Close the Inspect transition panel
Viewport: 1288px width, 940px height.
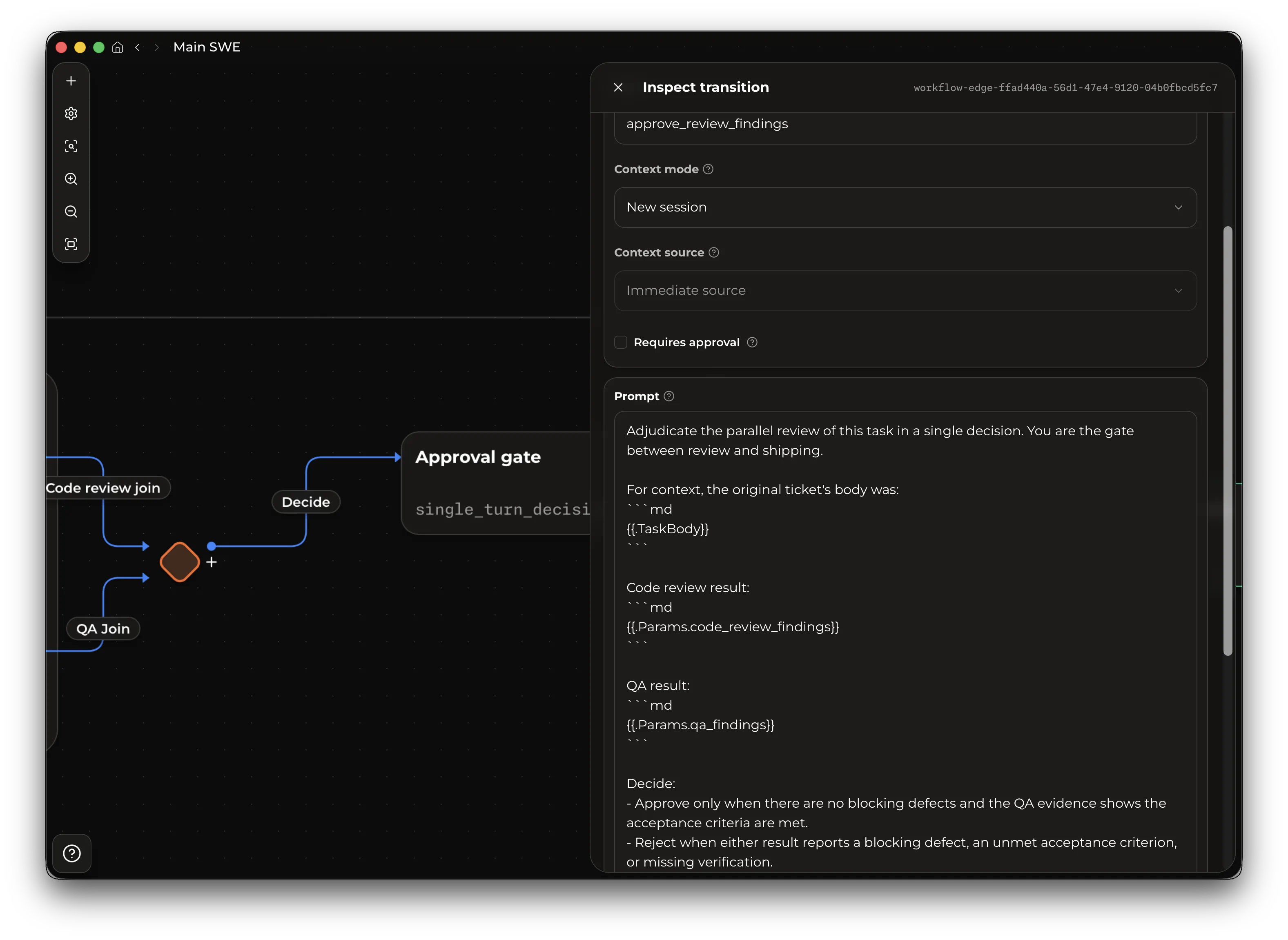[618, 88]
